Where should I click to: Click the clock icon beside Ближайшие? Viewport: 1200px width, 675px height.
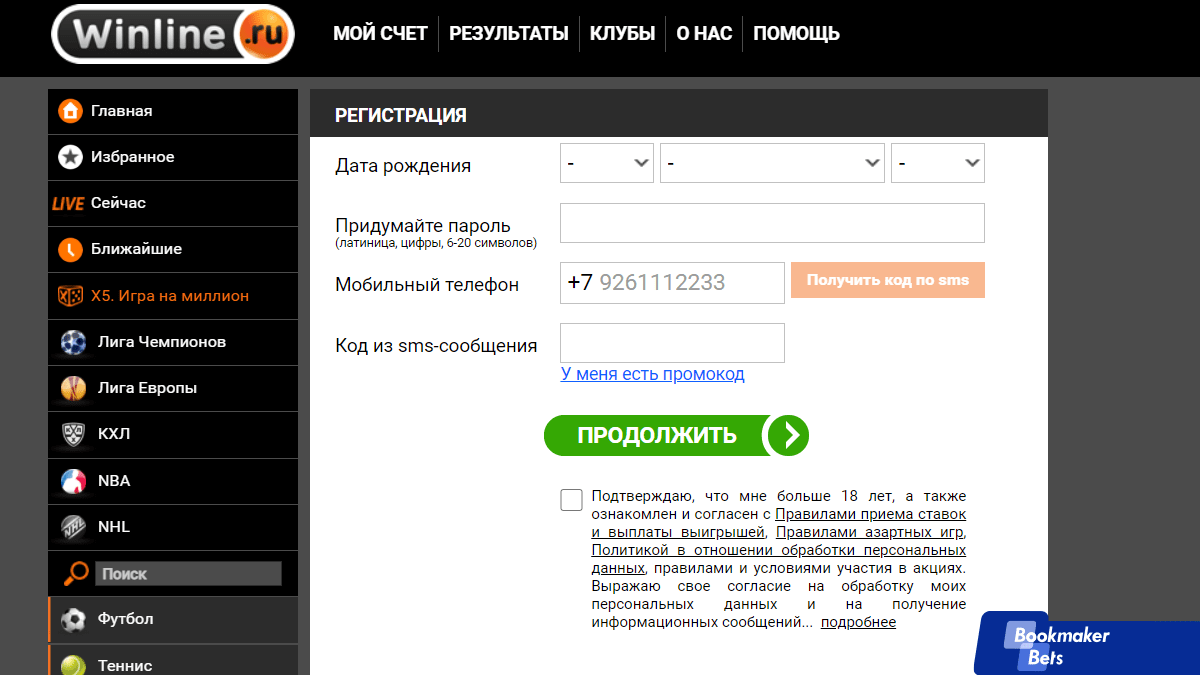click(x=70, y=249)
